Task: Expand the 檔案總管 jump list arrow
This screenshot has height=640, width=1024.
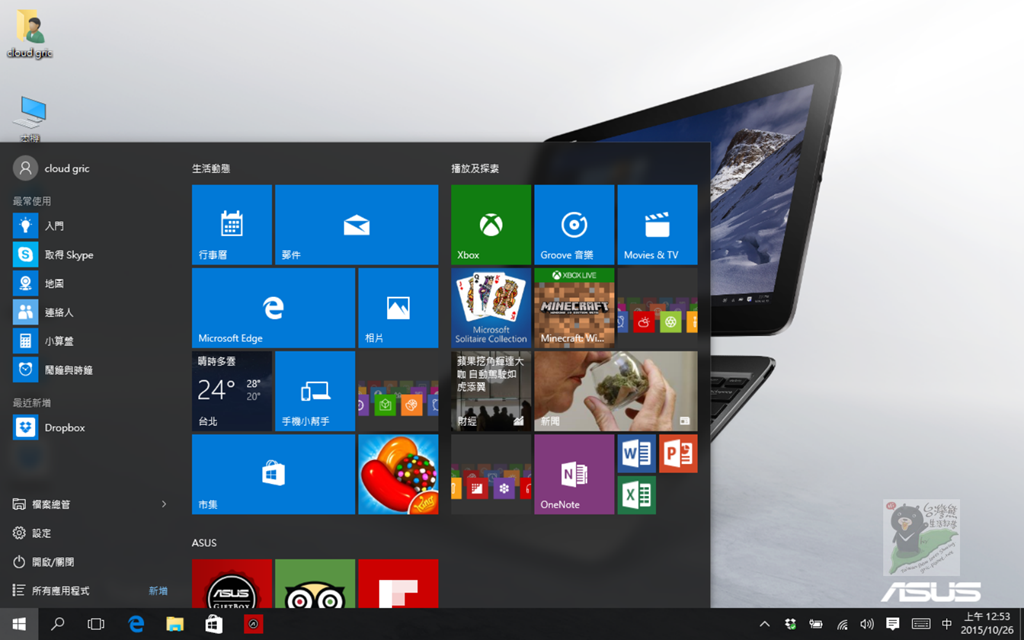Action: (164, 504)
